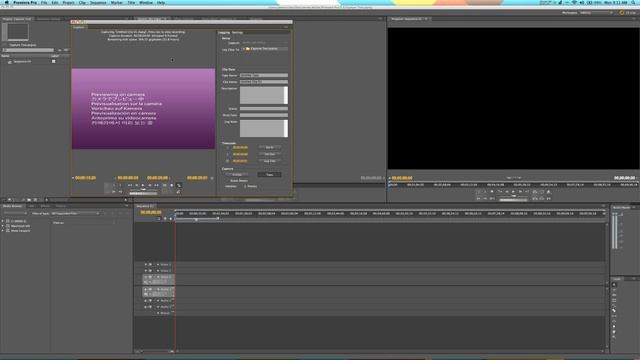640x360 pixels.
Task: Select the Zoom tool in Tools panel
Action: click(614, 338)
